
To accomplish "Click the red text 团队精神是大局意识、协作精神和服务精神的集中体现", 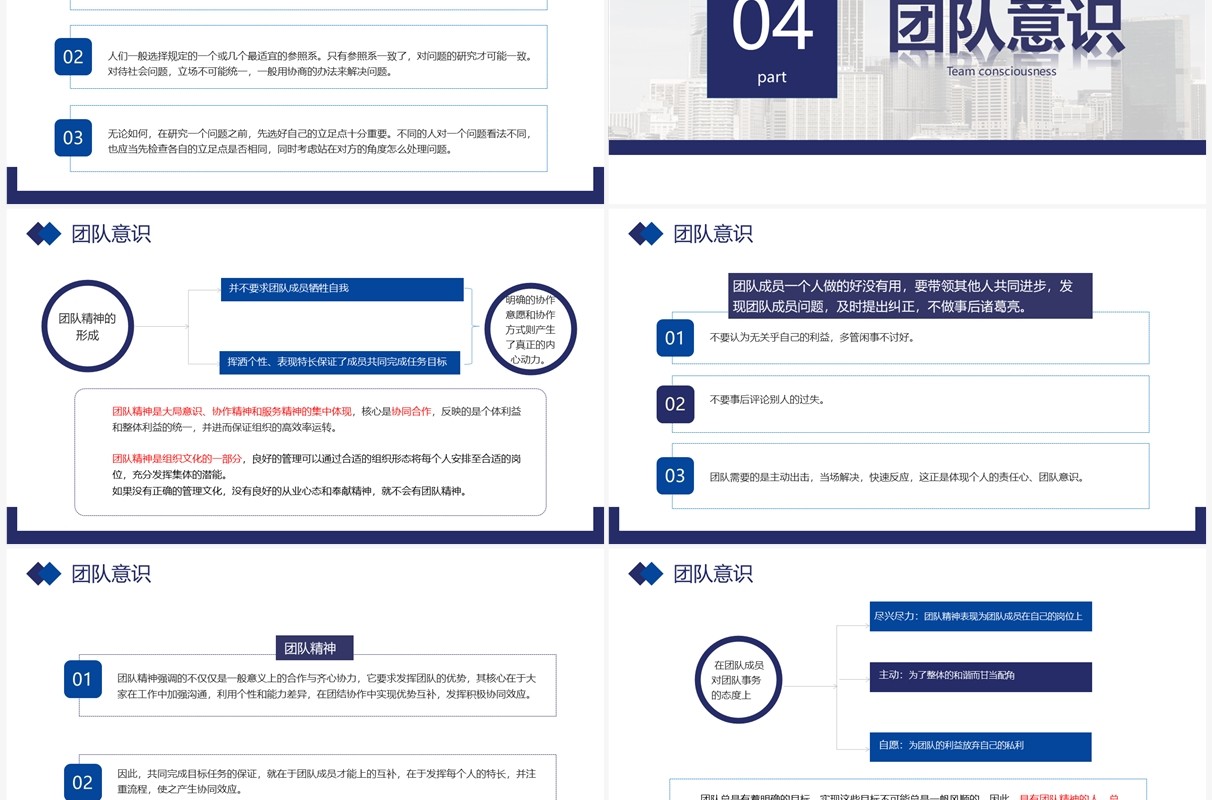I will click(x=232, y=411).
